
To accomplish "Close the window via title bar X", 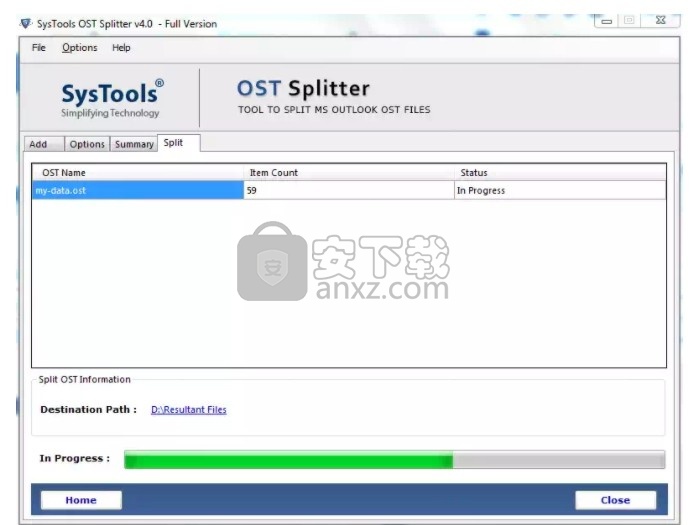I will pyautogui.click(x=660, y=20).
